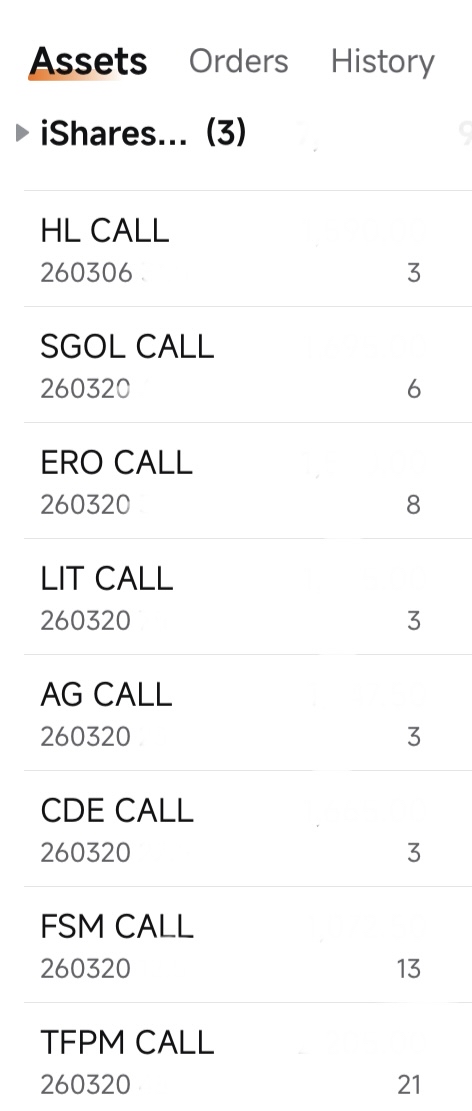Click quantity 6 on SGOL CALL
The height and width of the screenshot is (1111, 472).
point(414,389)
